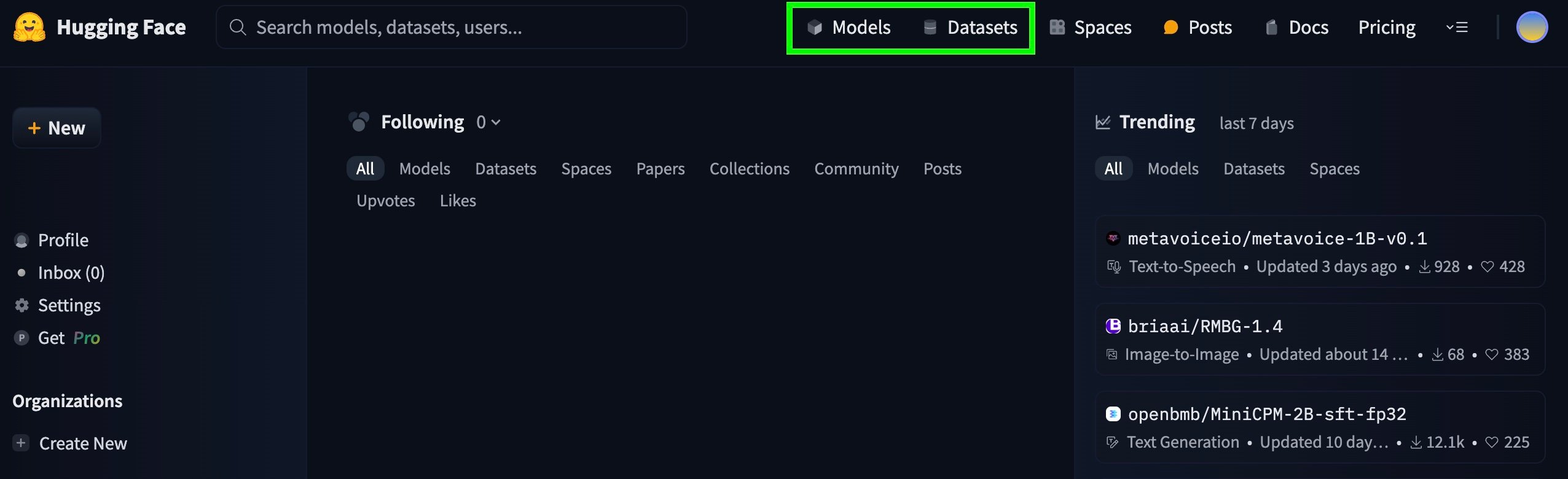
Task: Click the Spaces grid icon in navbar
Action: click(x=1057, y=27)
